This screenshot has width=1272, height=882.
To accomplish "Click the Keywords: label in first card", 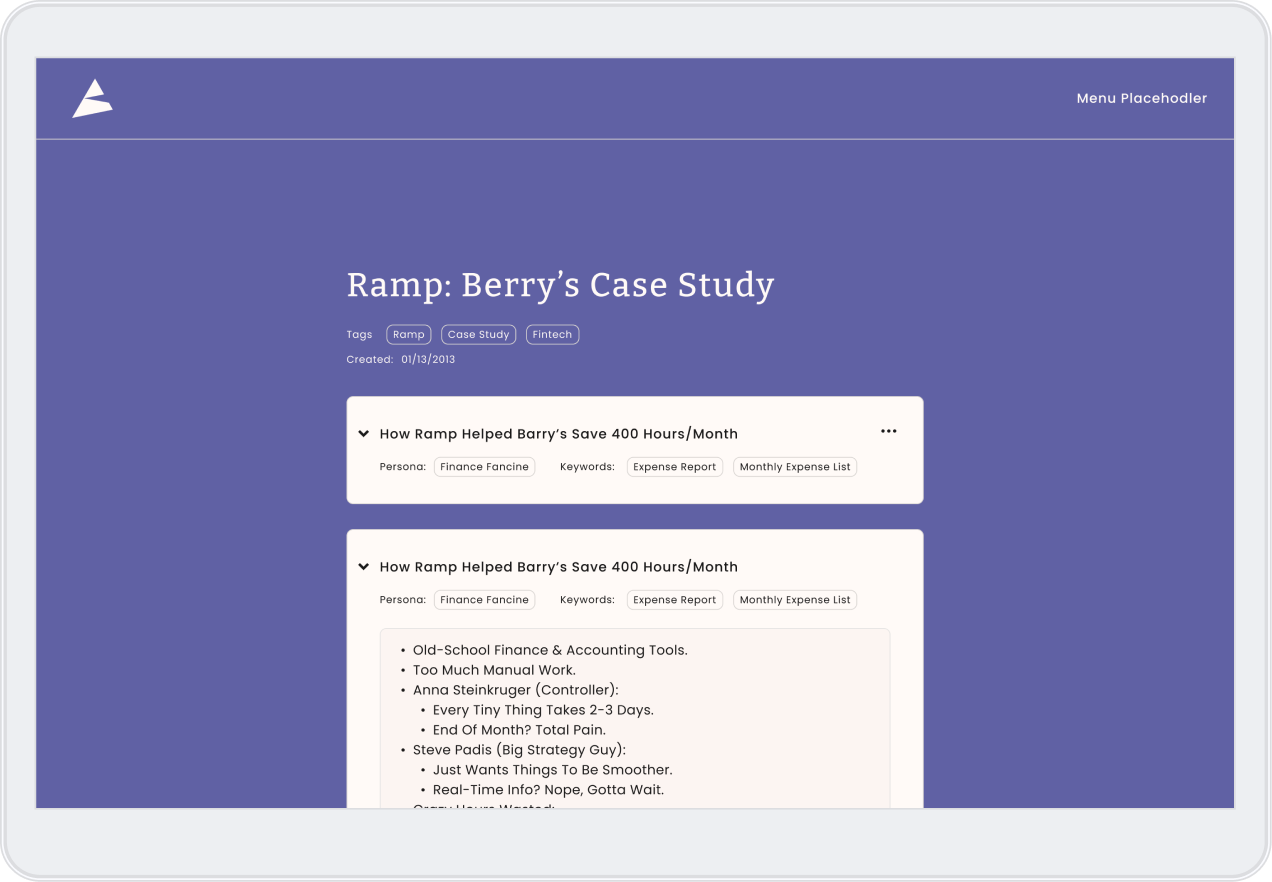I will click(587, 467).
